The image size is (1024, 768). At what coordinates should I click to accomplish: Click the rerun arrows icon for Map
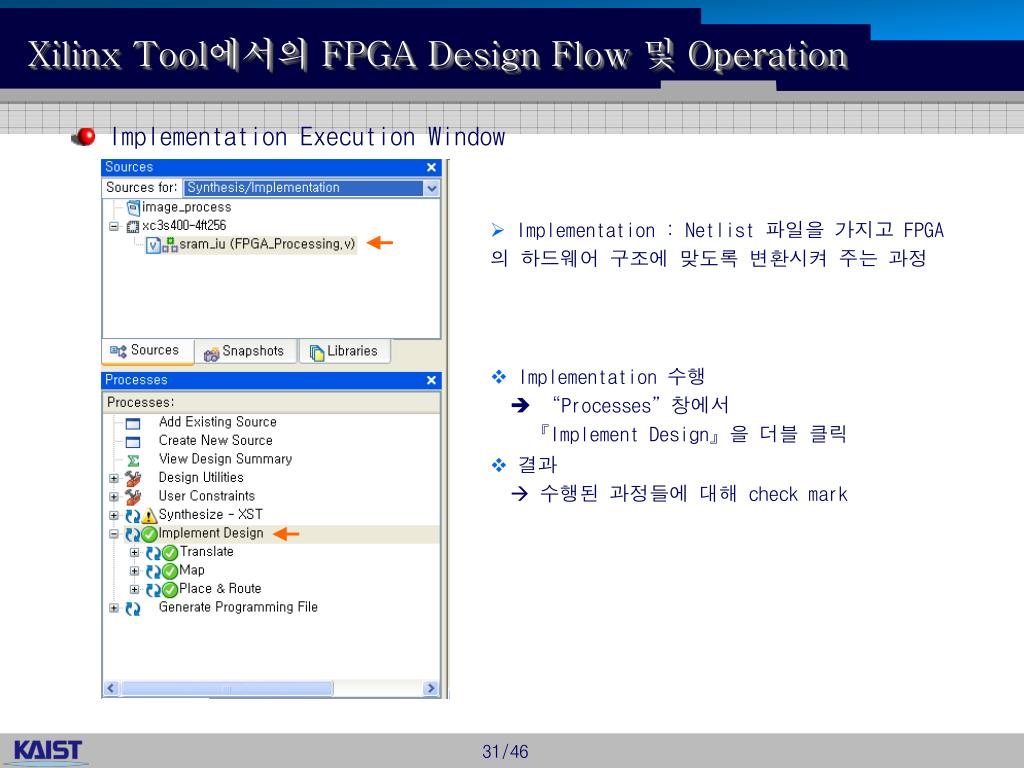pos(153,572)
